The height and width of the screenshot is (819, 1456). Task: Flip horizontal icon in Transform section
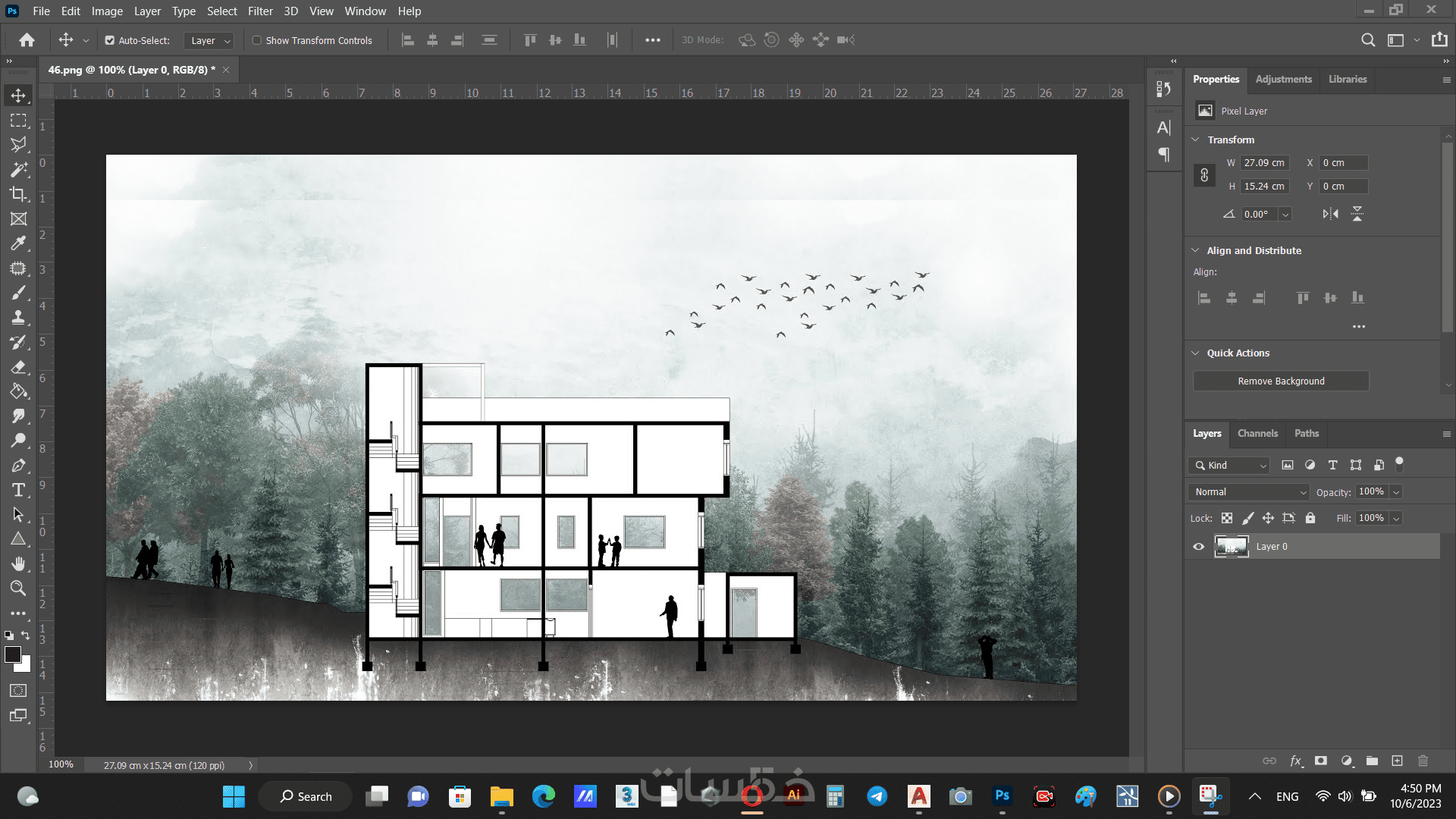(1330, 214)
